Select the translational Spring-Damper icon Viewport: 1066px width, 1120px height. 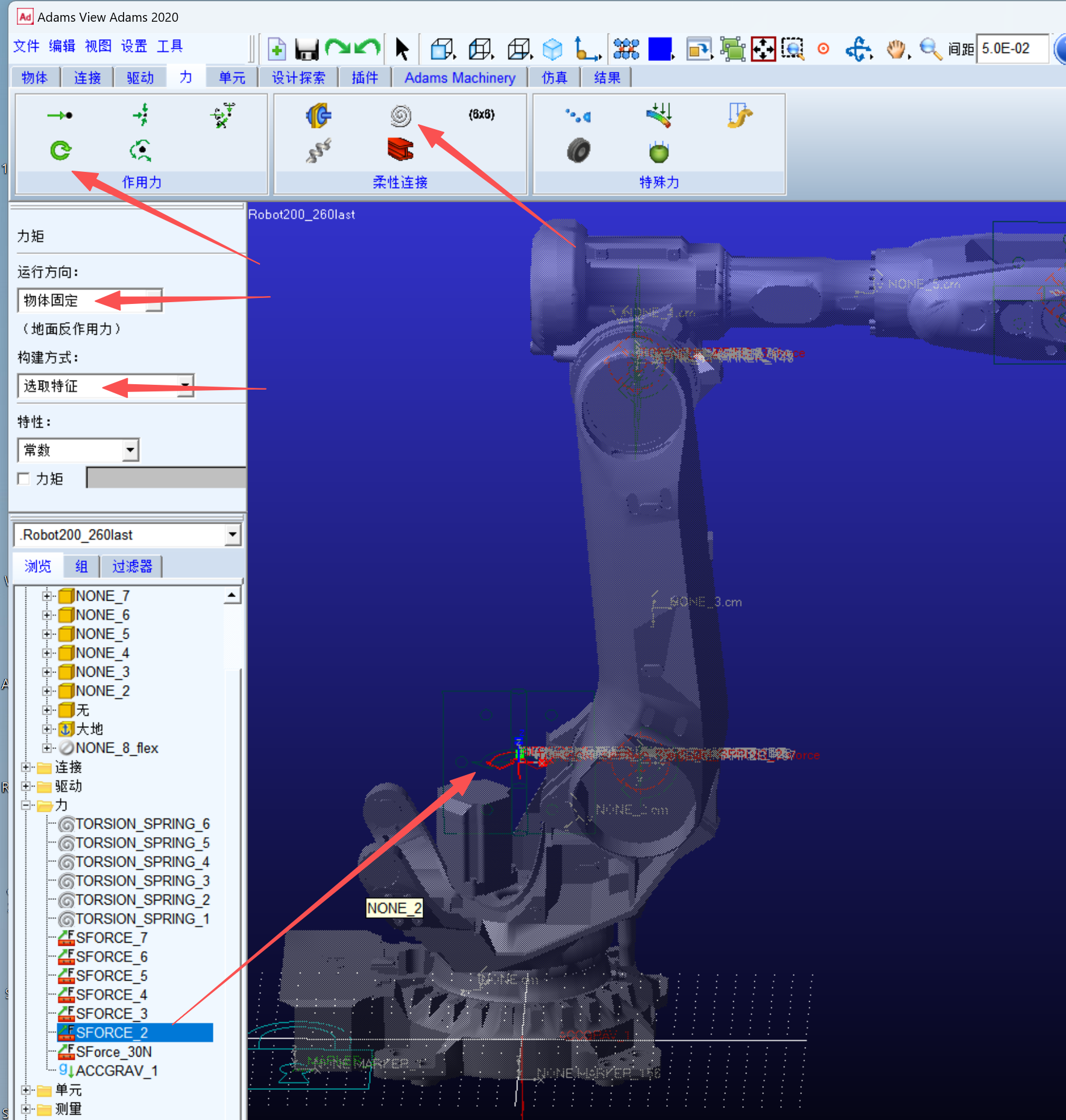pyautogui.click(x=319, y=151)
